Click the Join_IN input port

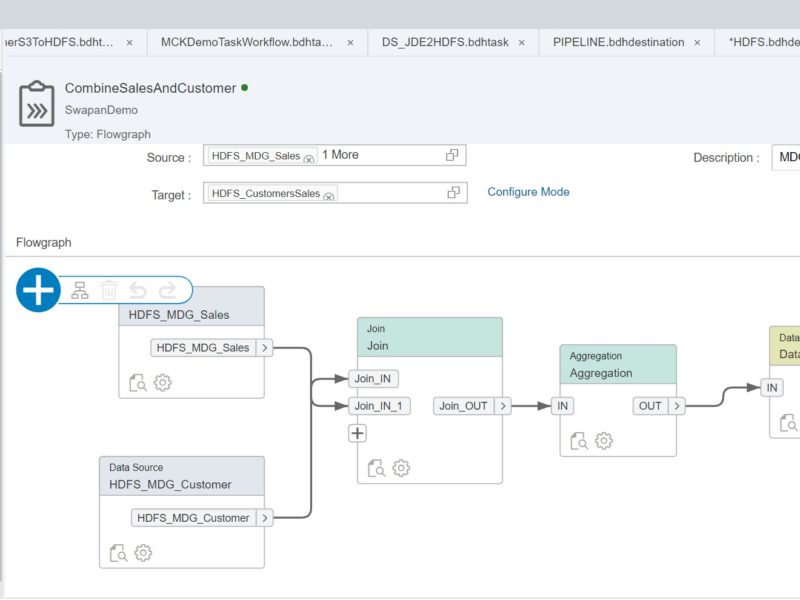[x=373, y=379]
